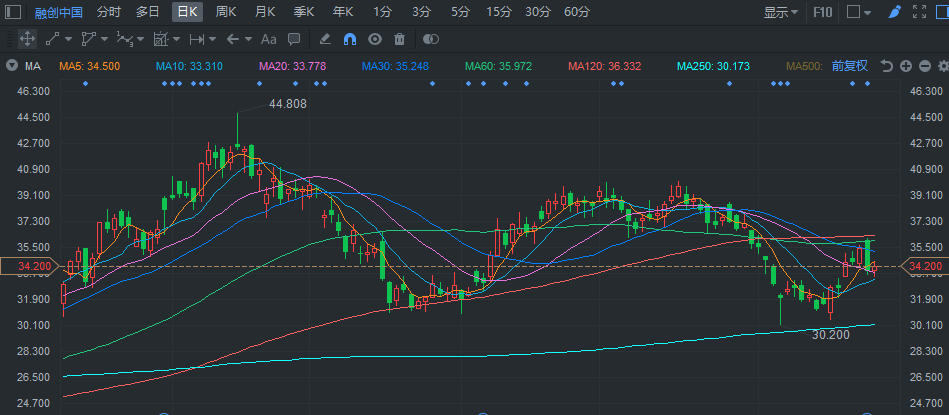949x415 pixels.
Task: Select the move/pan cross-arrow tool
Action: coord(27,39)
